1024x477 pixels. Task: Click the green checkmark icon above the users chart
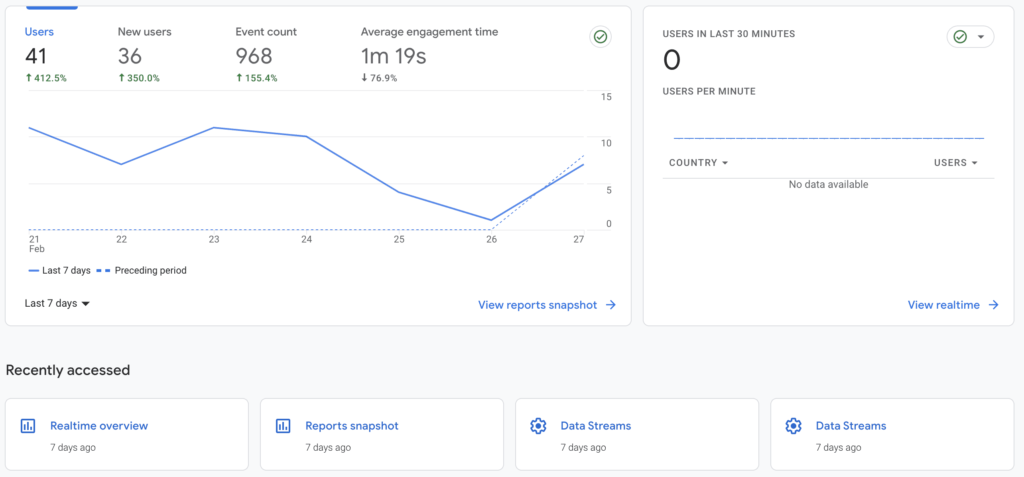pos(600,37)
